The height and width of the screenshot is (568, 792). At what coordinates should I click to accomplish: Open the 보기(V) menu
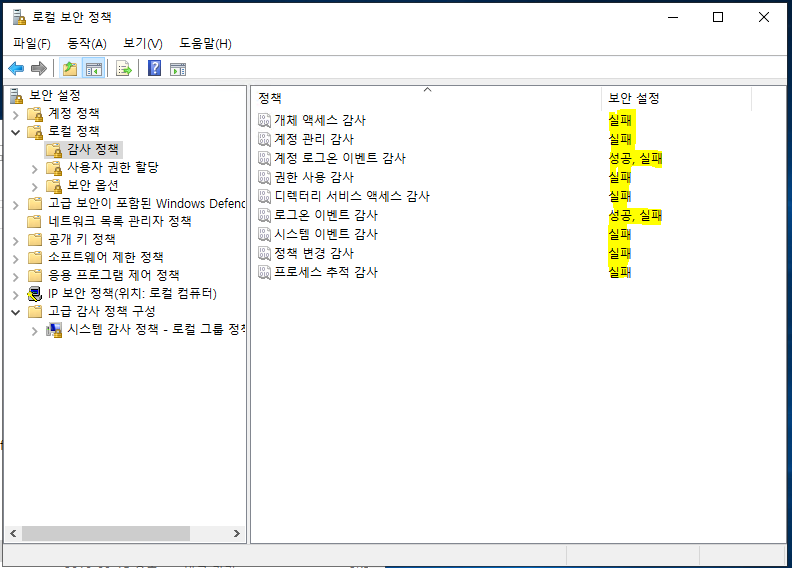pyautogui.click(x=143, y=43)
